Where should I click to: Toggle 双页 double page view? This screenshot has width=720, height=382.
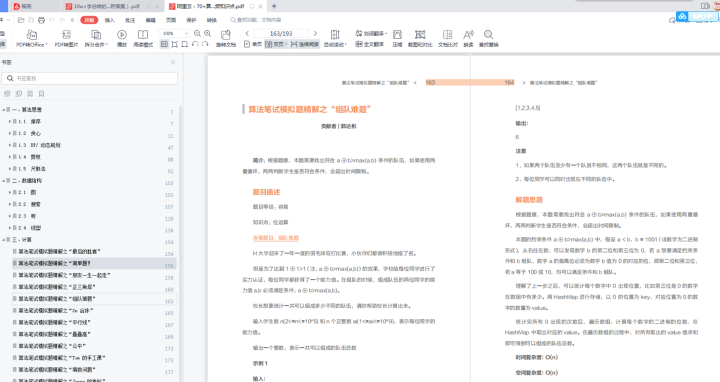(276, 45)
